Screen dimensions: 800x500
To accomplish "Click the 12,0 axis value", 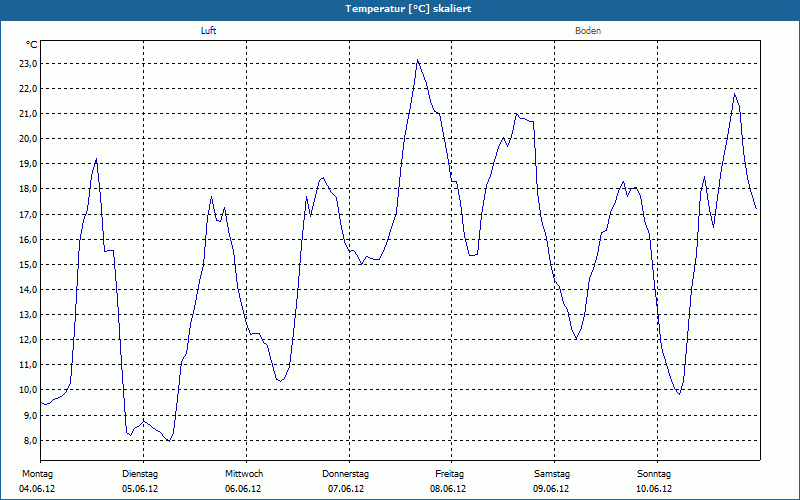I will [28, 339].
